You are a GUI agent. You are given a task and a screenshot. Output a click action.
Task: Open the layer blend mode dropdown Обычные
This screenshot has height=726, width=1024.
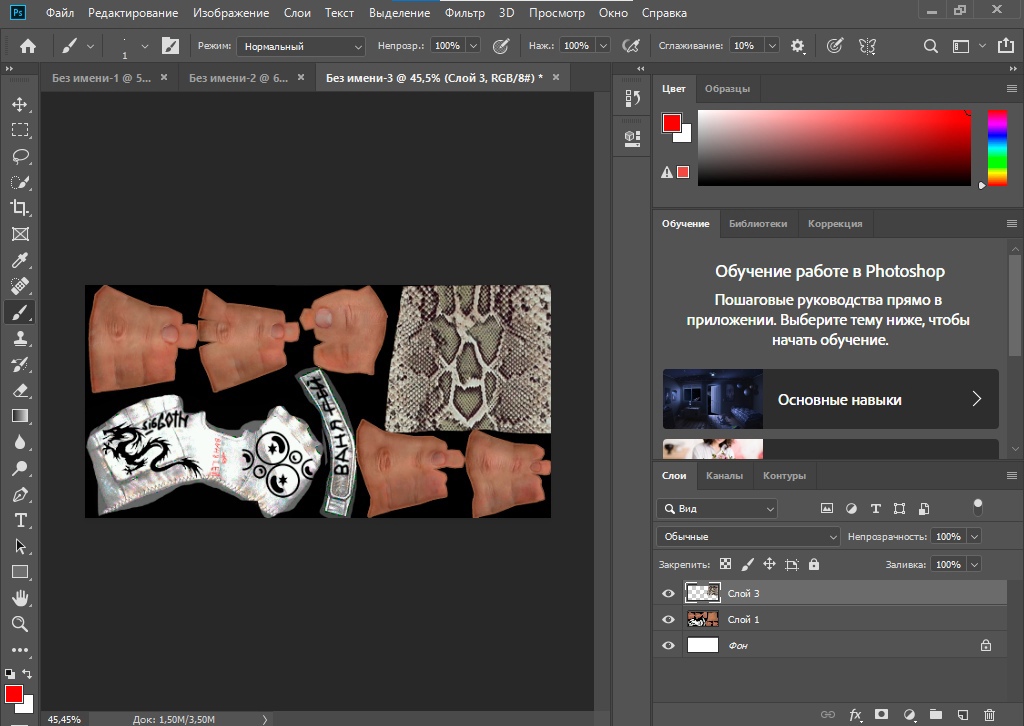point(749,537)
